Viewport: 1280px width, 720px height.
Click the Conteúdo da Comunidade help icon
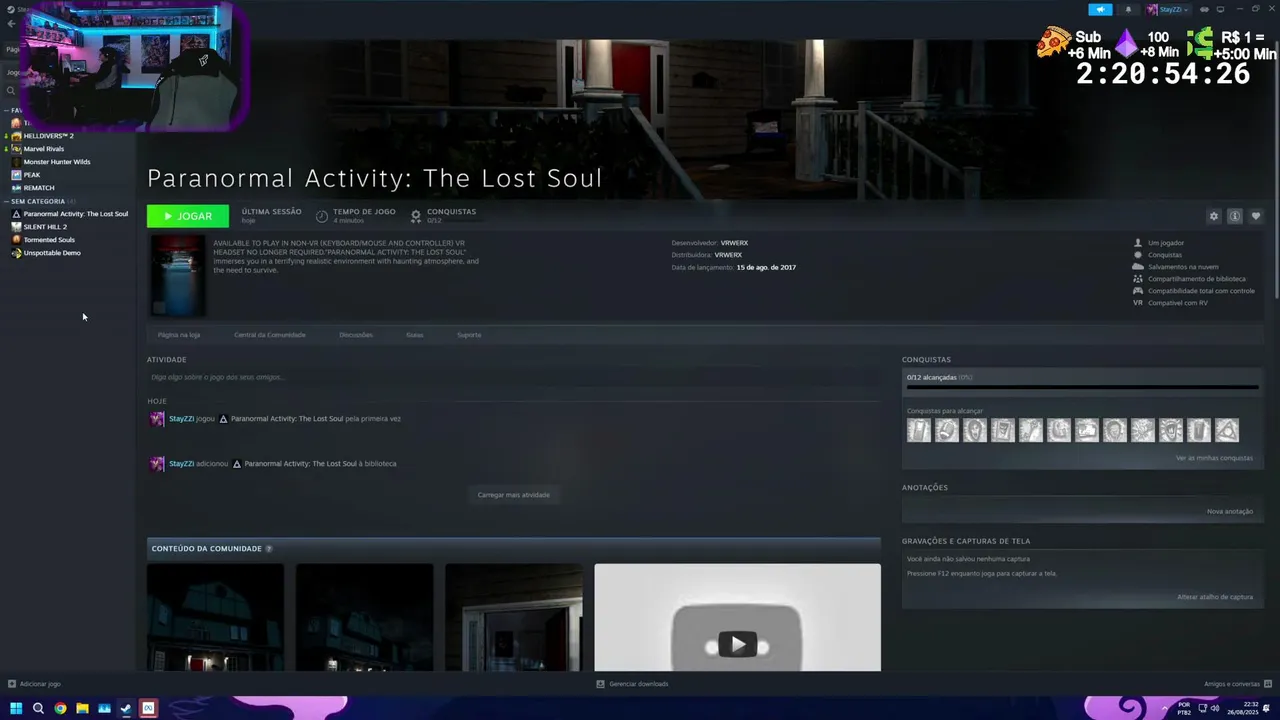point(268,549)
